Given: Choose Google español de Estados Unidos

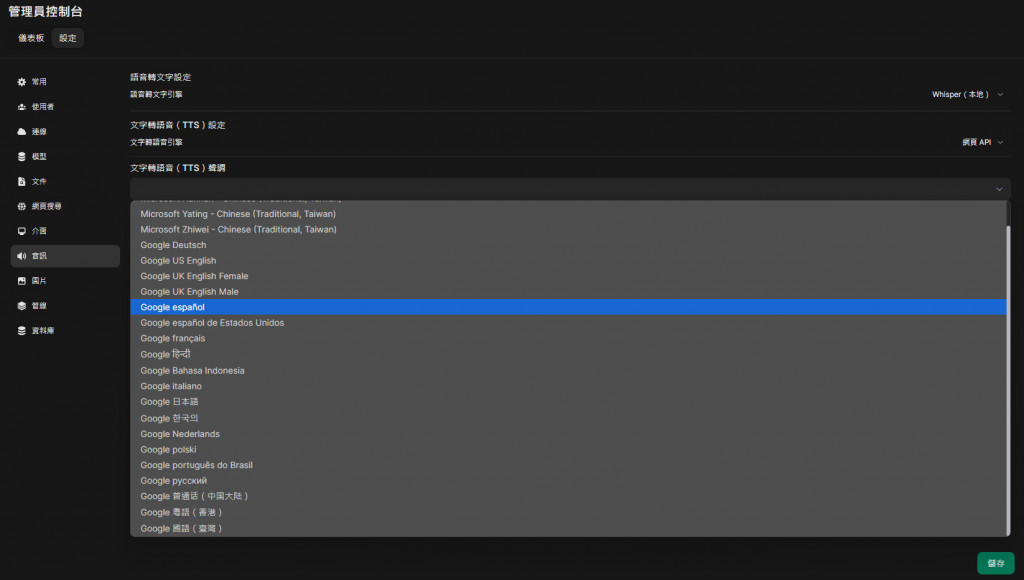Looking at the screenshot, I should point(568,323).
